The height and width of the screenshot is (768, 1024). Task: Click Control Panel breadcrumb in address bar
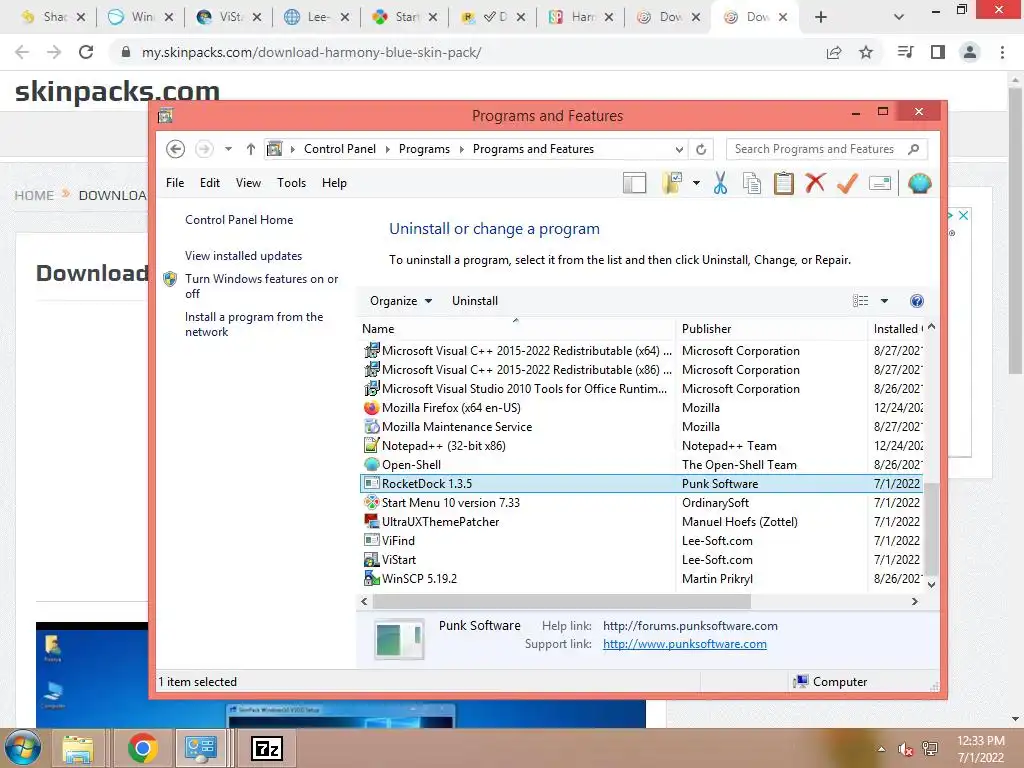click(340, 149)
